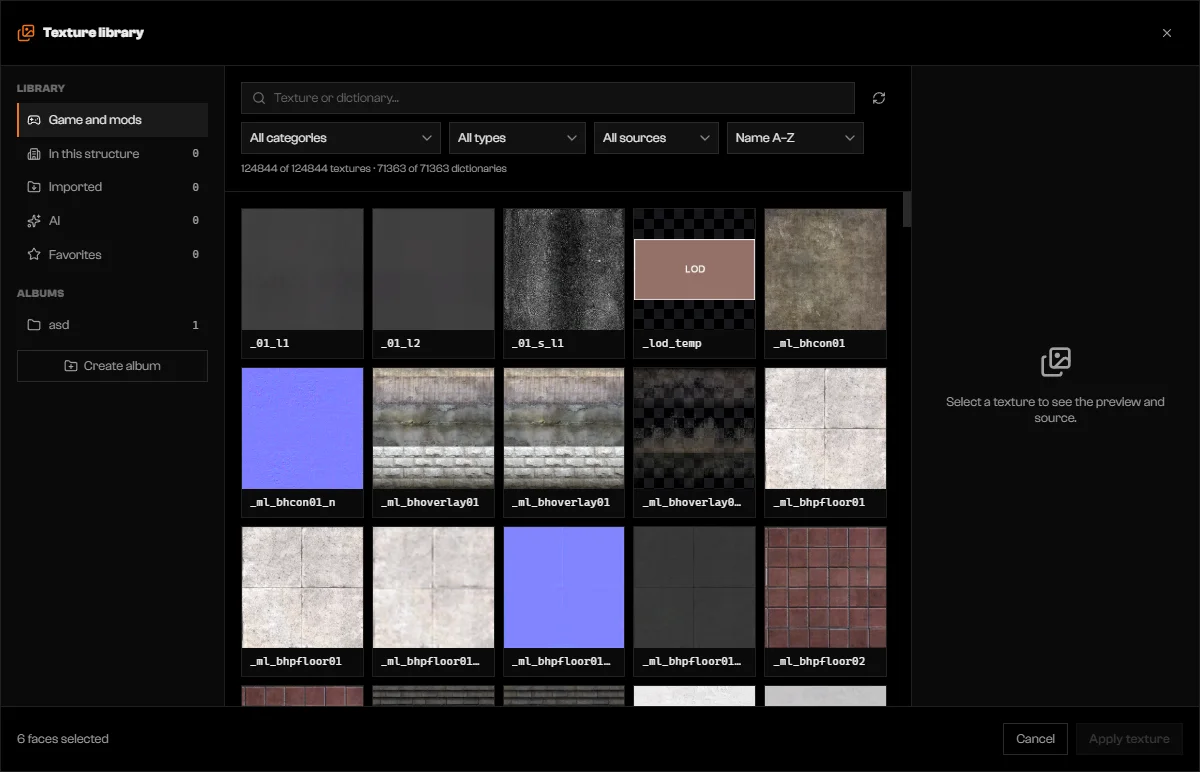Select the Game and mods library
The image size is (1200, 772).
click(x=112, y=120)
